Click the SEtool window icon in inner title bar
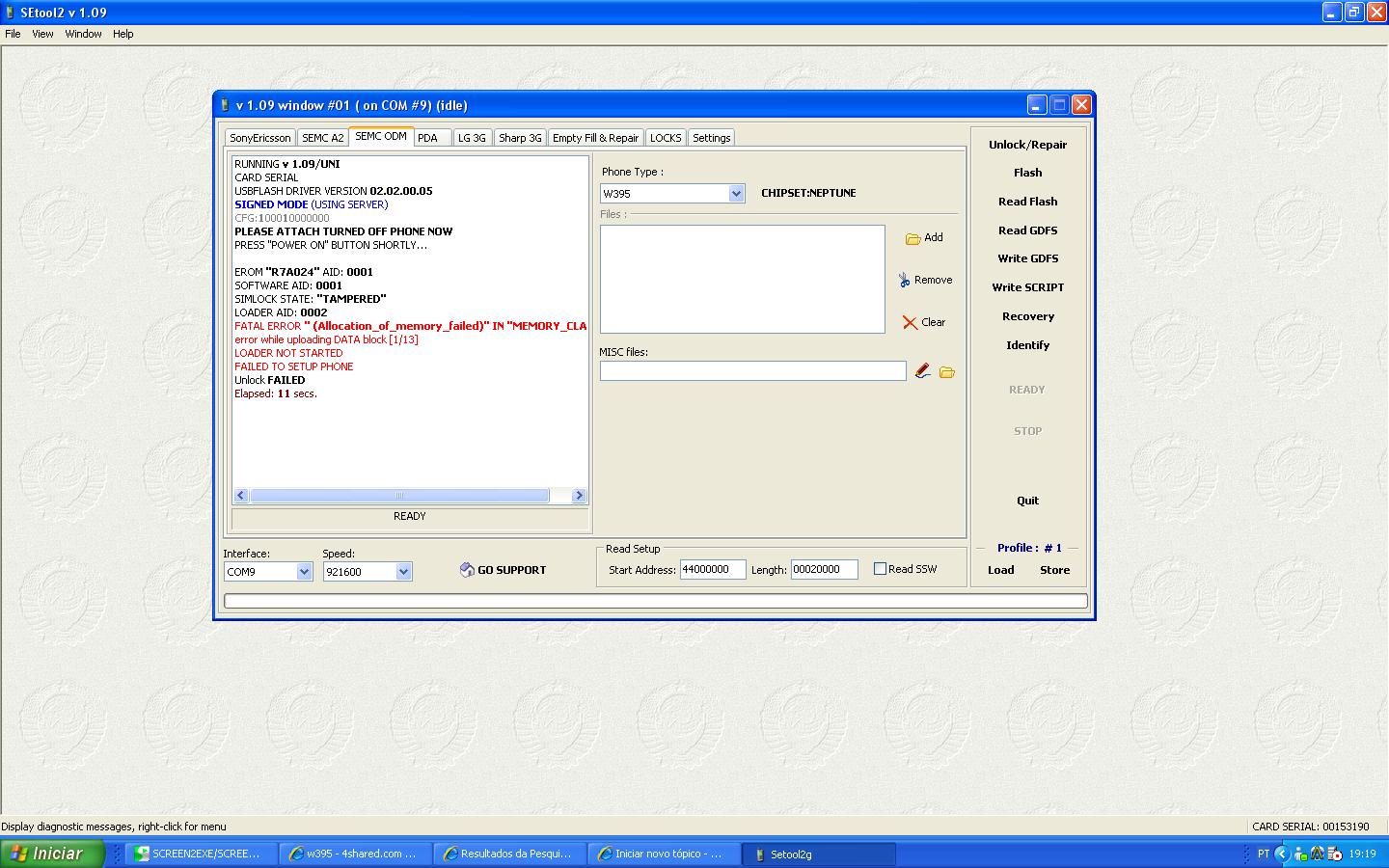Image resolution: width=1389 pixels, height=868 pixels. click(x=225, y=105)
